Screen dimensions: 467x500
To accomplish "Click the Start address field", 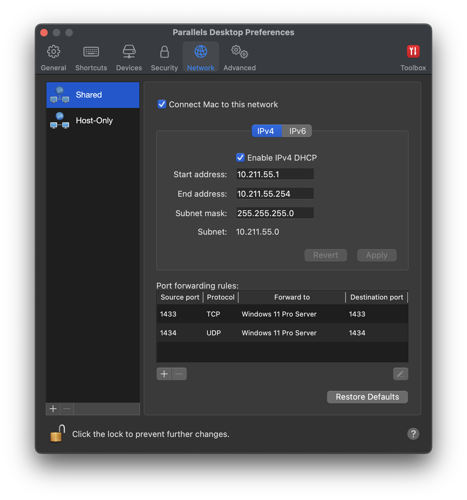I will pyautogui.click(x=275, y=174).
